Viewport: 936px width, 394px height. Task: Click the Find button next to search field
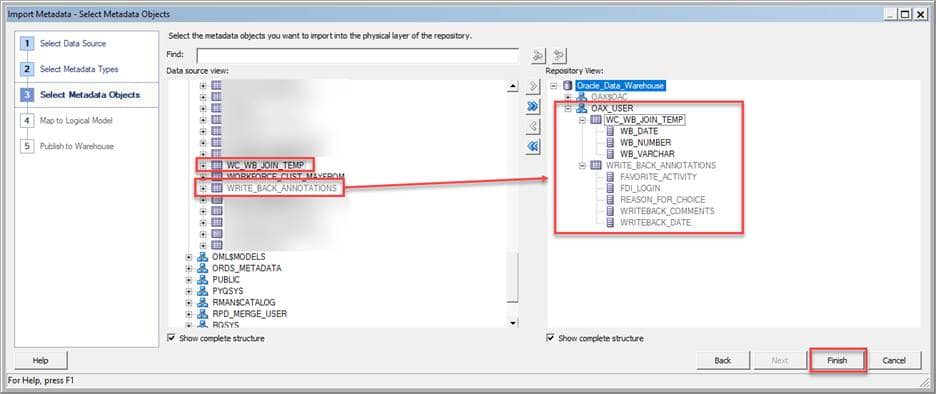click(x=538, y=56)
